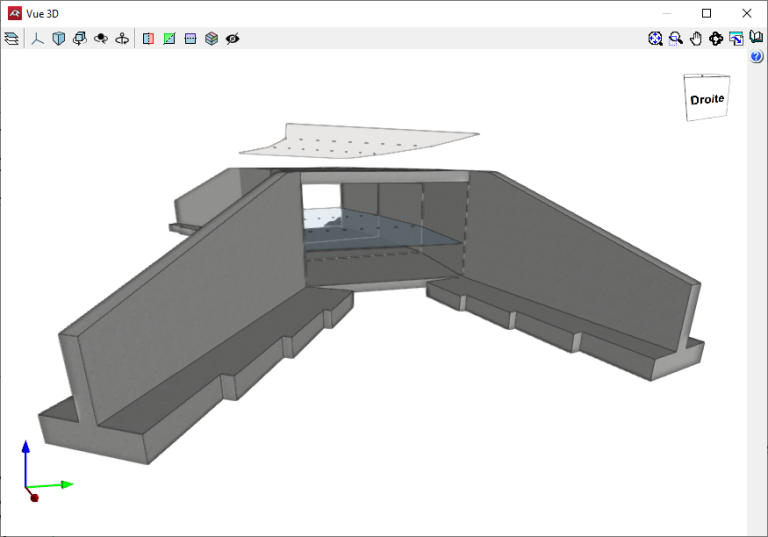
Task: Close the Vue 3D window
Action: (x=746, y=13)
